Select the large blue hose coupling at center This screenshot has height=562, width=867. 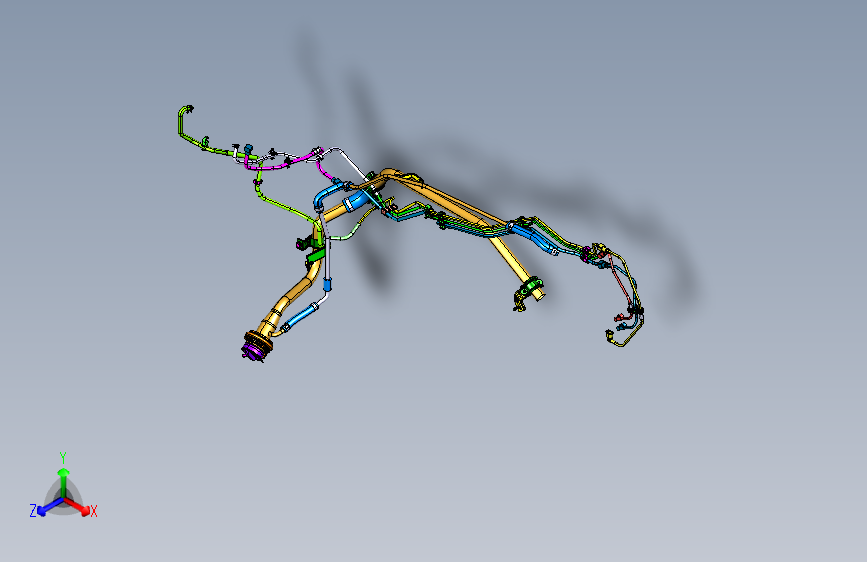(x=356, y=201)
